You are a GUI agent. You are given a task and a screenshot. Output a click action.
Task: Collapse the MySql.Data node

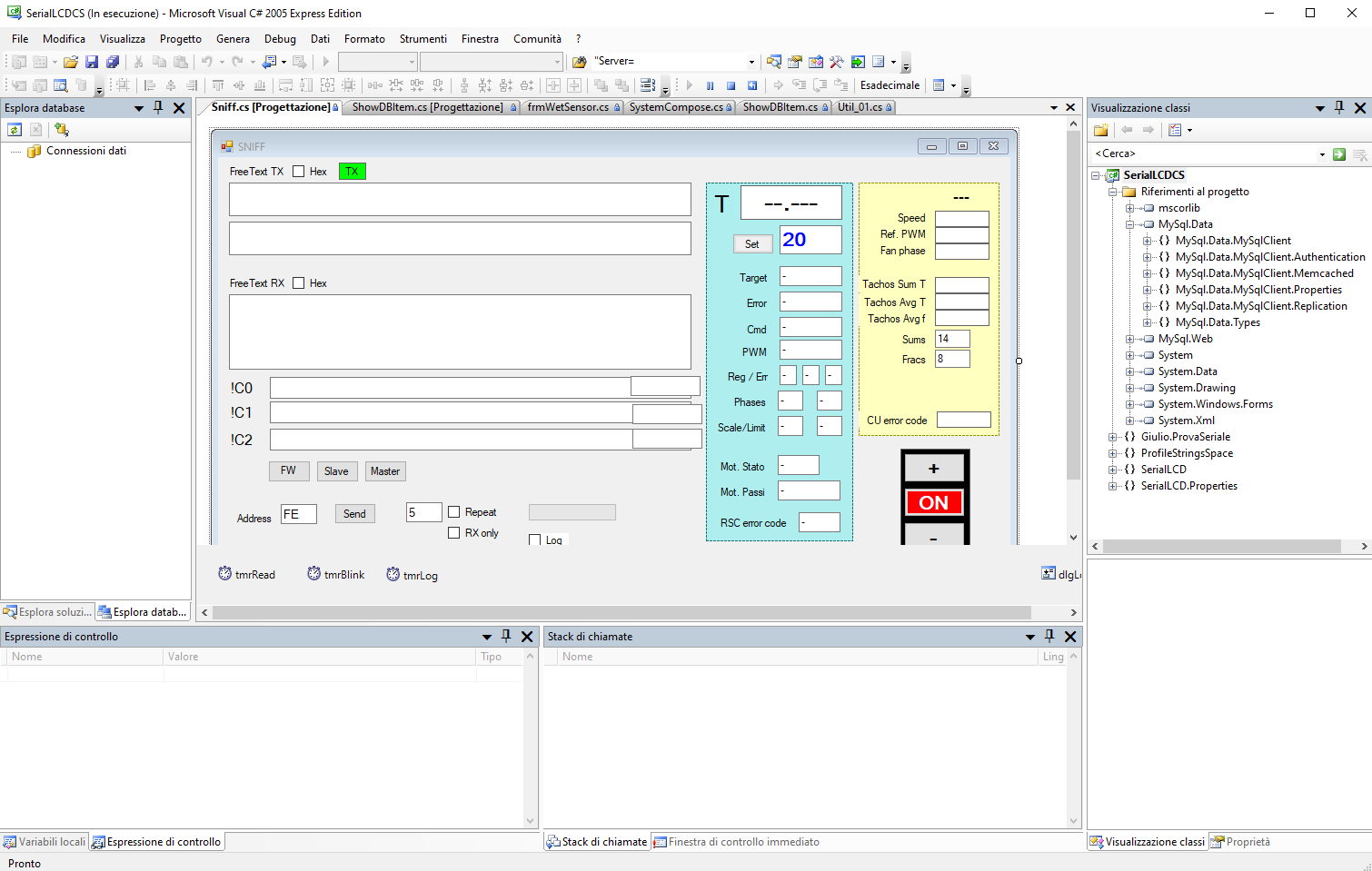1130,224
